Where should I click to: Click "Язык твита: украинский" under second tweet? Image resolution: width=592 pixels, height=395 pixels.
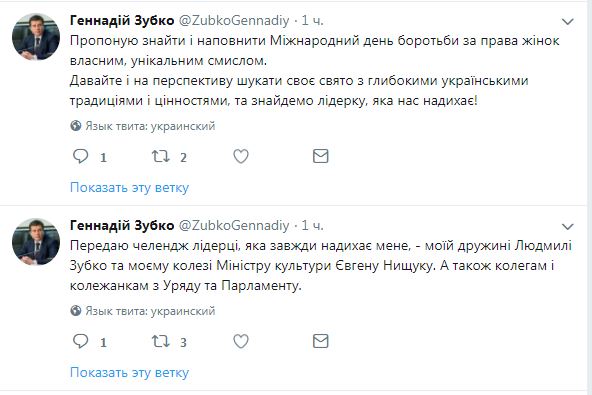point(150,311)
